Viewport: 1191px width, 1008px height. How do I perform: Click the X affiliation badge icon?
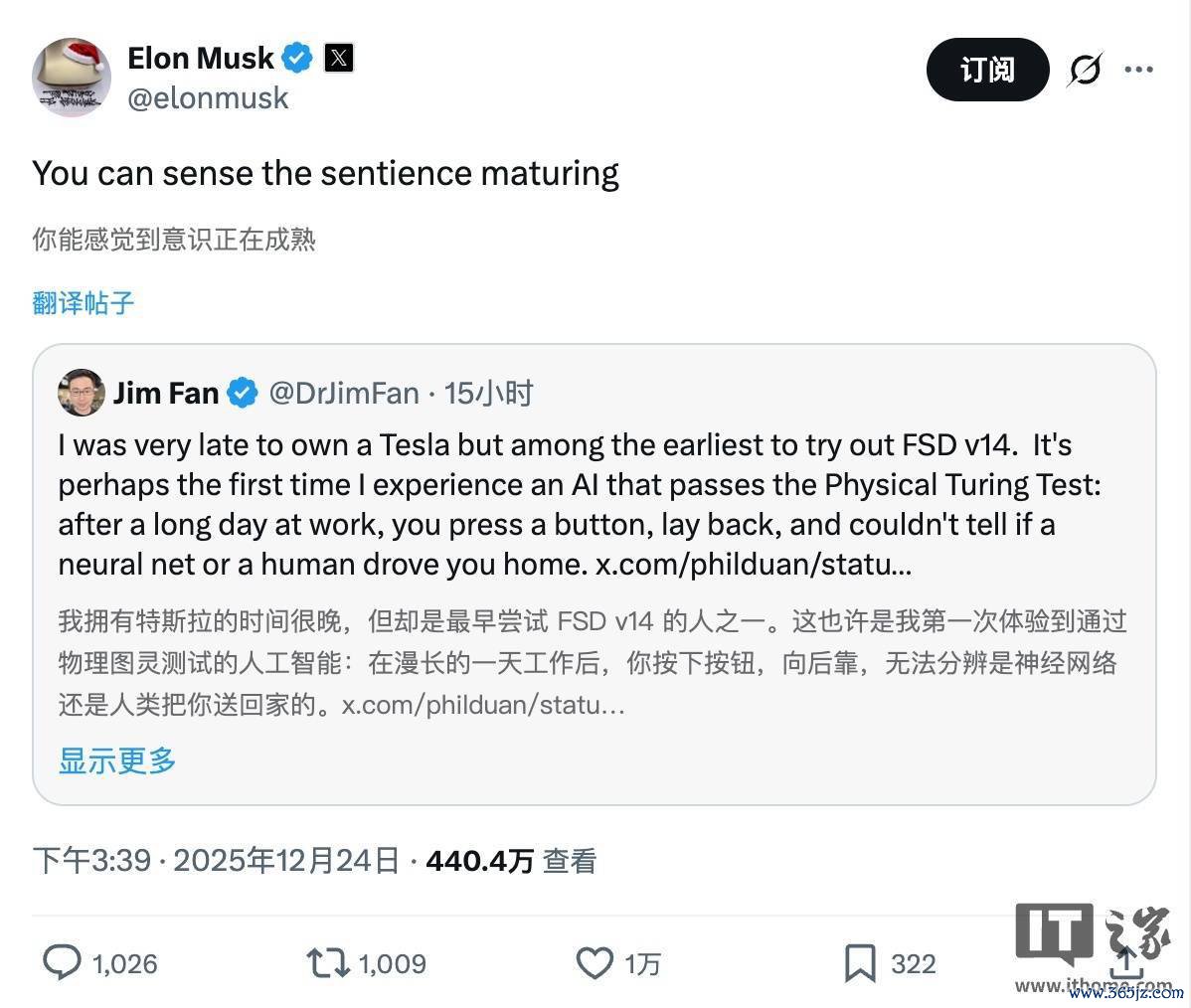point(338,58)
